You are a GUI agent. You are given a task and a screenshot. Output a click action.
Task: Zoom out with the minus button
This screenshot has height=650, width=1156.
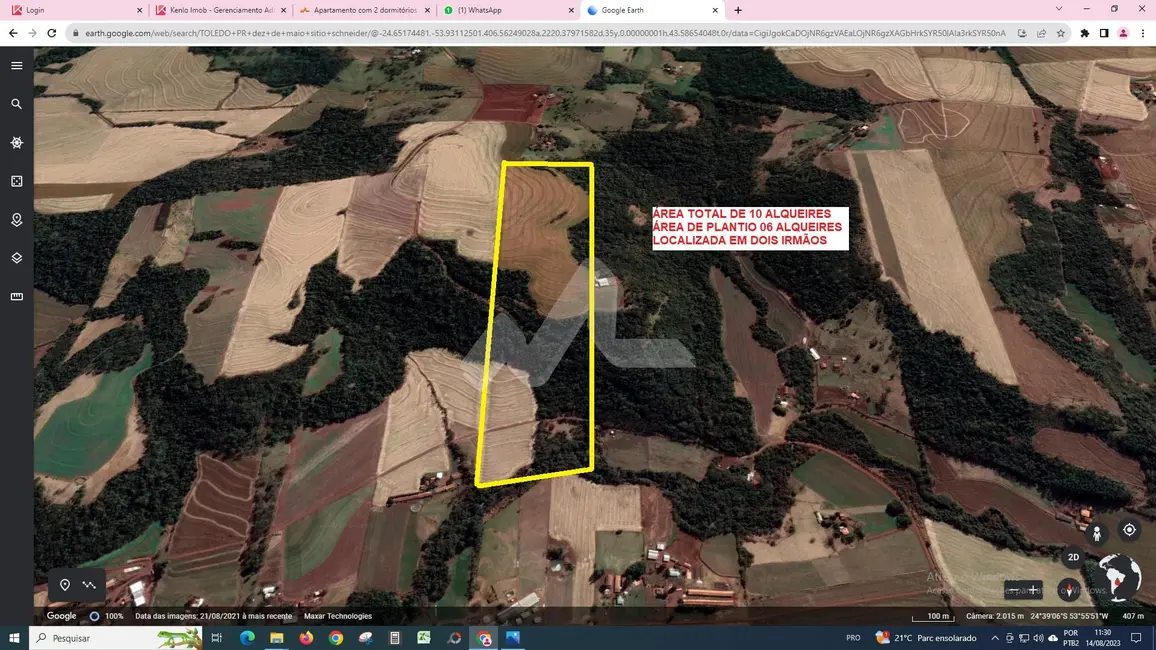[x=1014, y=589]
